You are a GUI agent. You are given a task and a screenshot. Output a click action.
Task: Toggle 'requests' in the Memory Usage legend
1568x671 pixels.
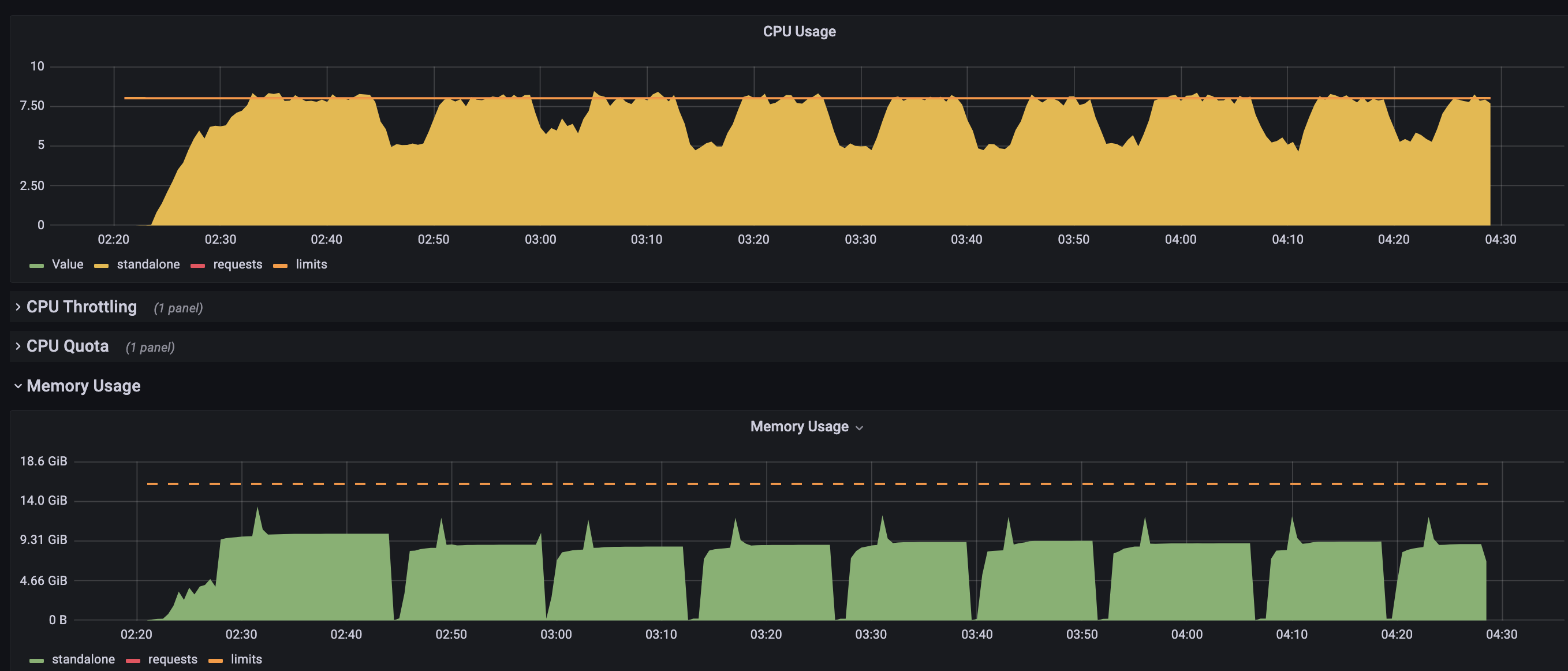(172, 659)
